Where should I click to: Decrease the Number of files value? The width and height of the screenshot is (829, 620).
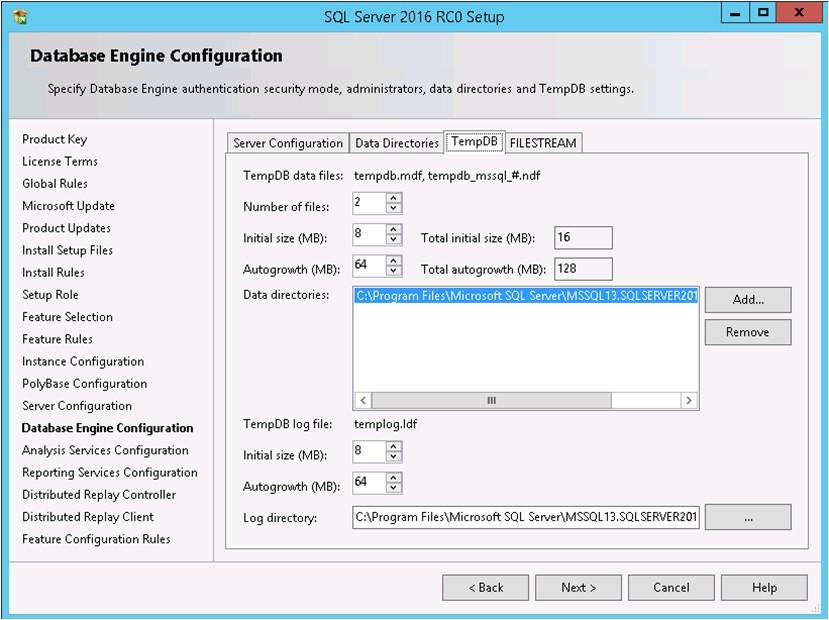(x=393, y=208)
